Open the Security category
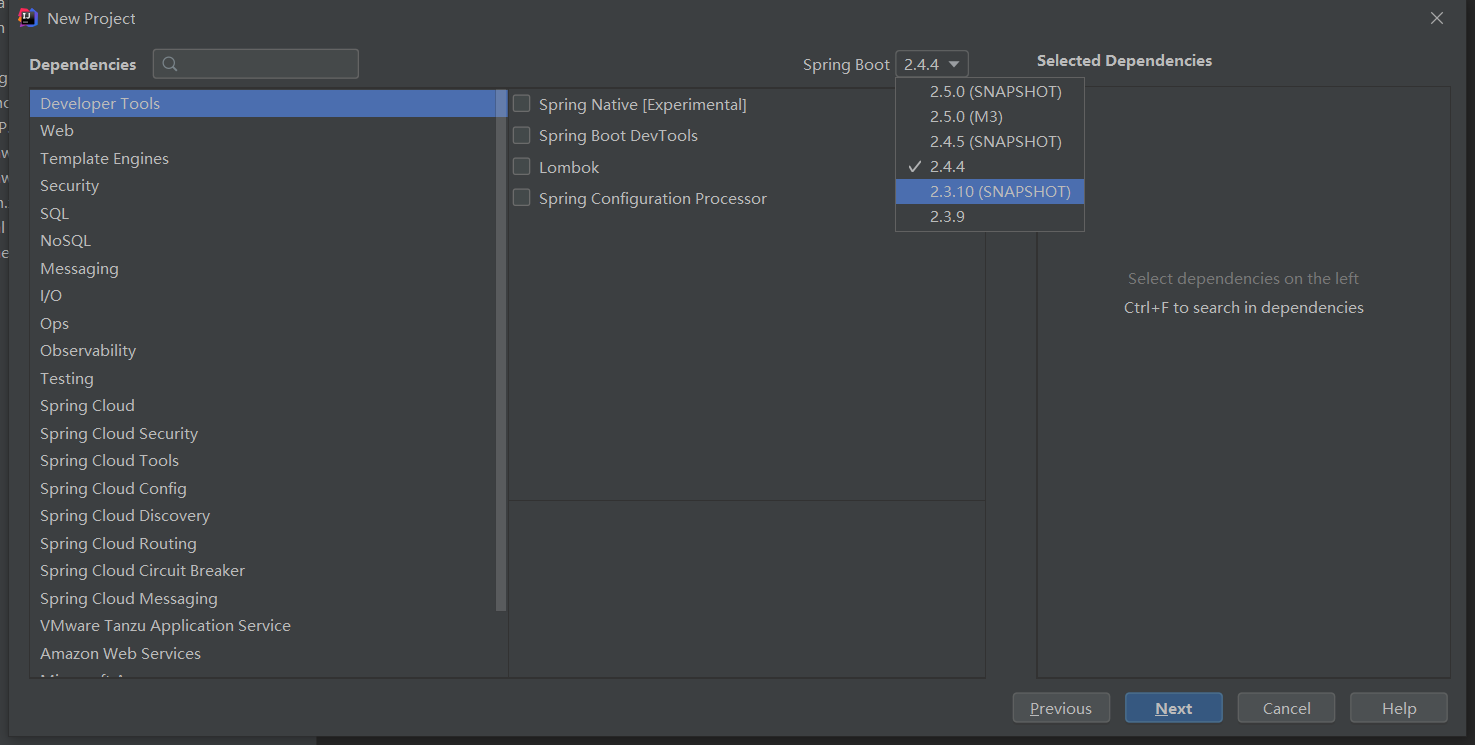Image resolution: width=1475 pixels, height=745 pixels. point(69,185)
